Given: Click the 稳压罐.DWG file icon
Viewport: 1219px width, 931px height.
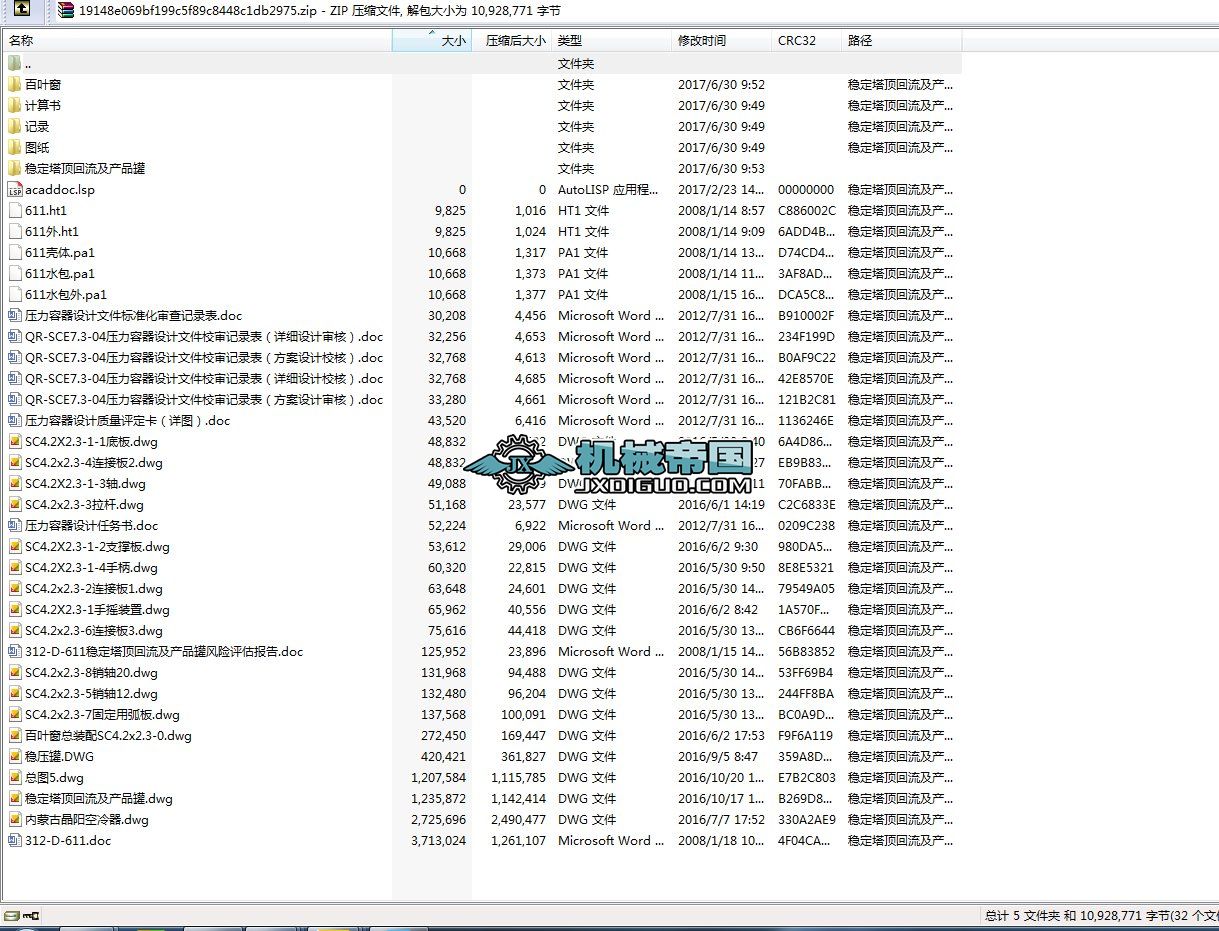Looking at the screenshot, I should coord(14,756).
